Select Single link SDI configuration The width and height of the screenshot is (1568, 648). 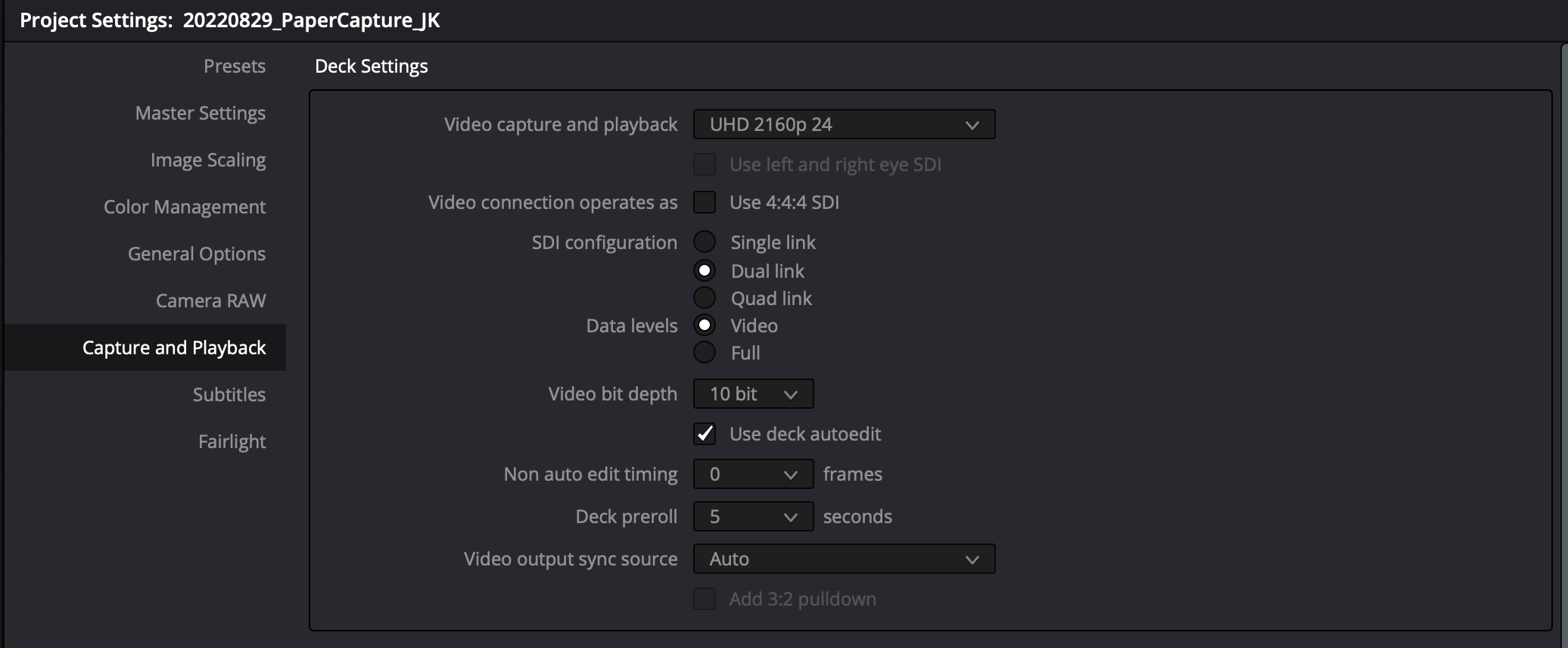[705, 242]
